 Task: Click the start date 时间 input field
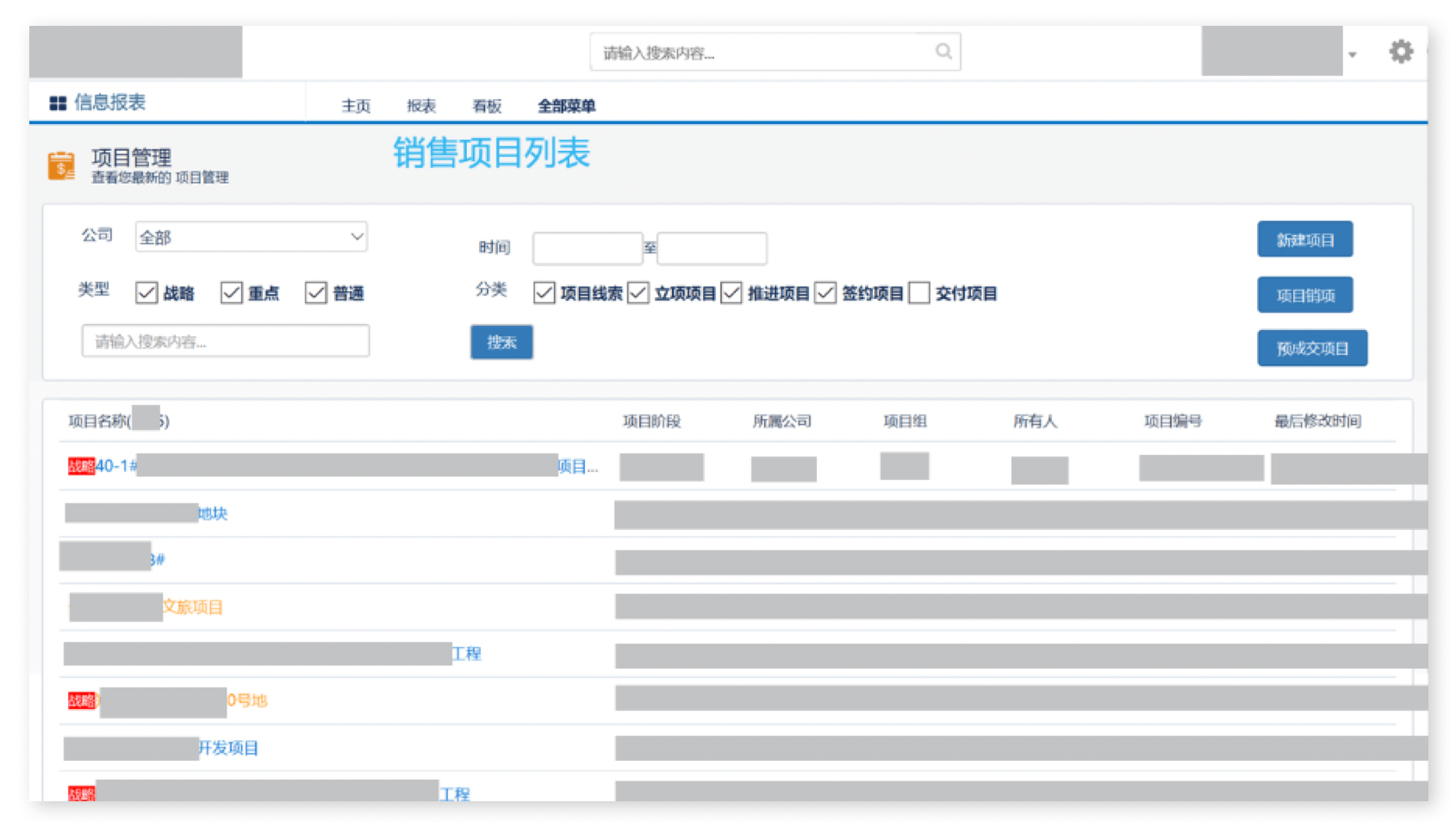(588, 248)
